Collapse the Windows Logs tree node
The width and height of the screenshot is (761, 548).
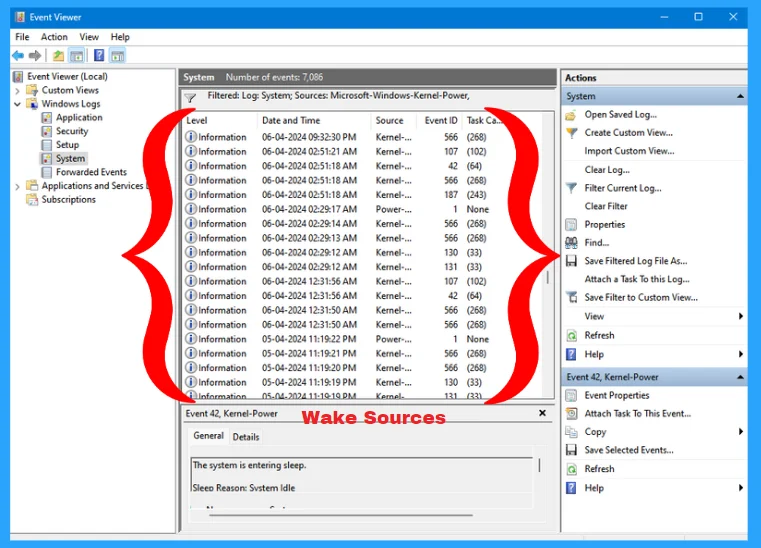tap(17, 104)
